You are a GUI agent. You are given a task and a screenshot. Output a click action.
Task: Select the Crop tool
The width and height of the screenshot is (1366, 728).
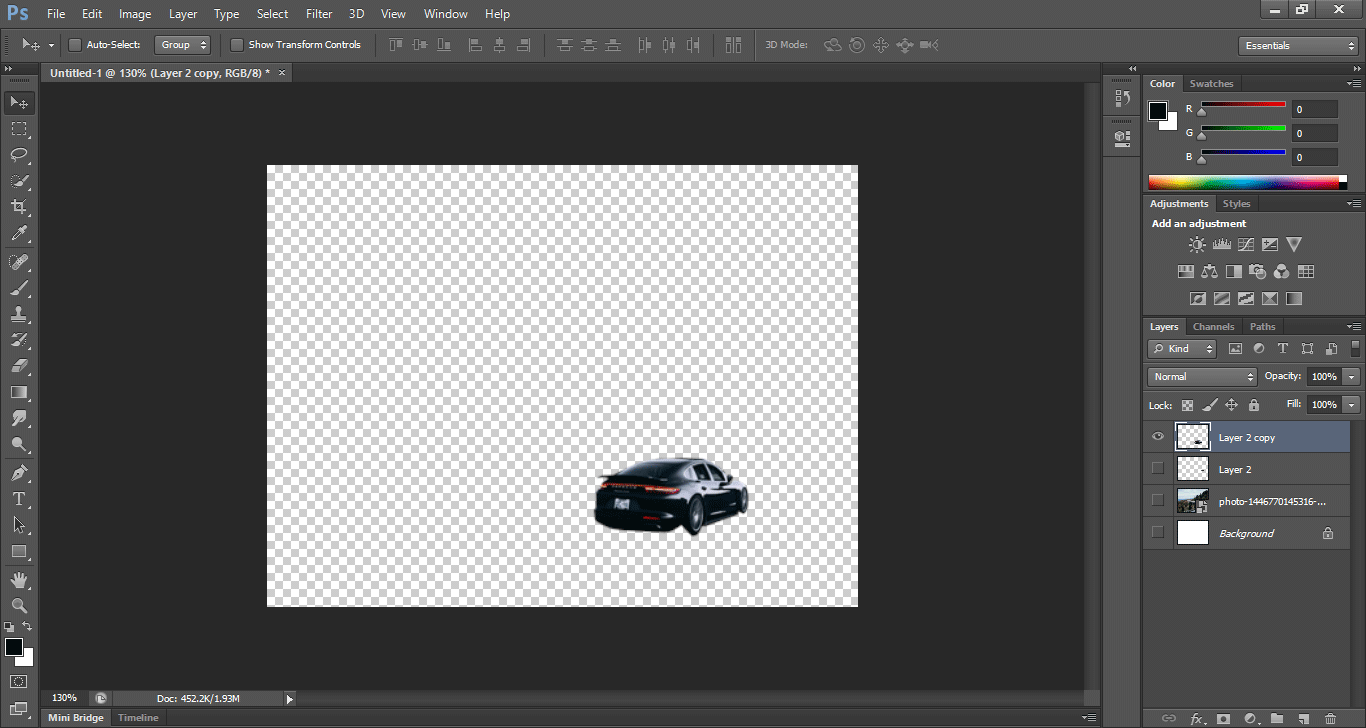click(18, 207)
